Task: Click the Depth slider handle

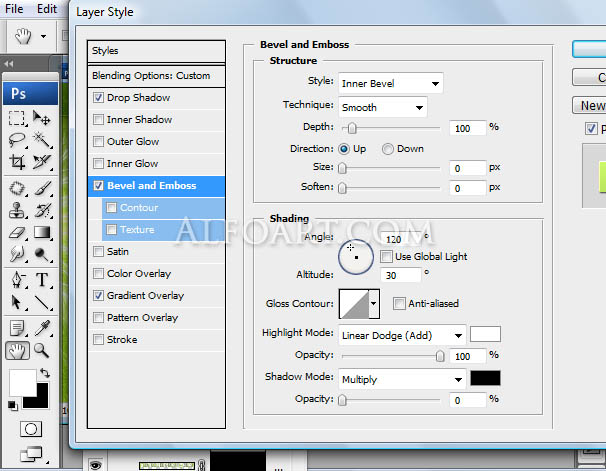Action: 352,128
